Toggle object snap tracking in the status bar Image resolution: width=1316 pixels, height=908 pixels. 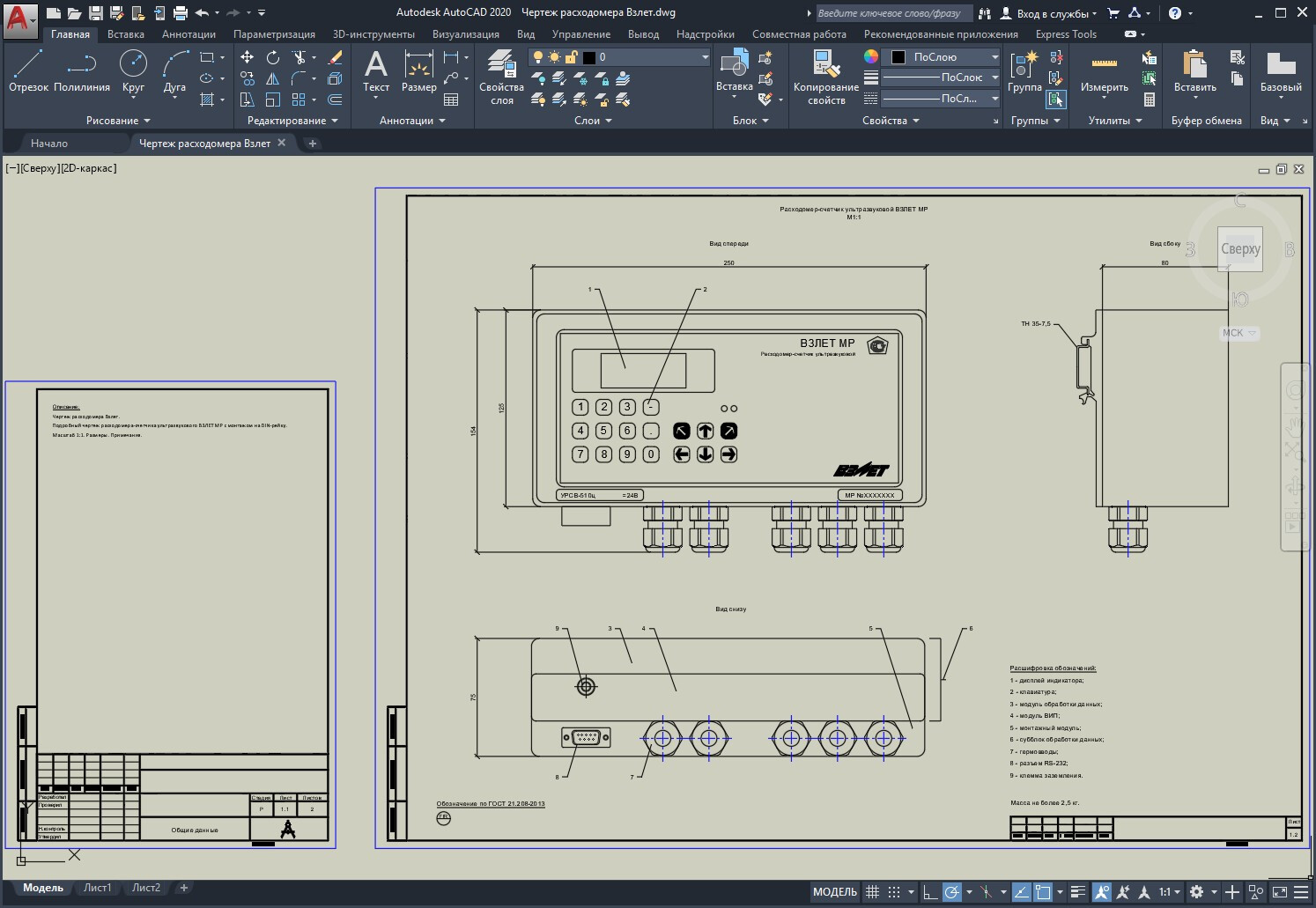click(x=1022, y=892)
